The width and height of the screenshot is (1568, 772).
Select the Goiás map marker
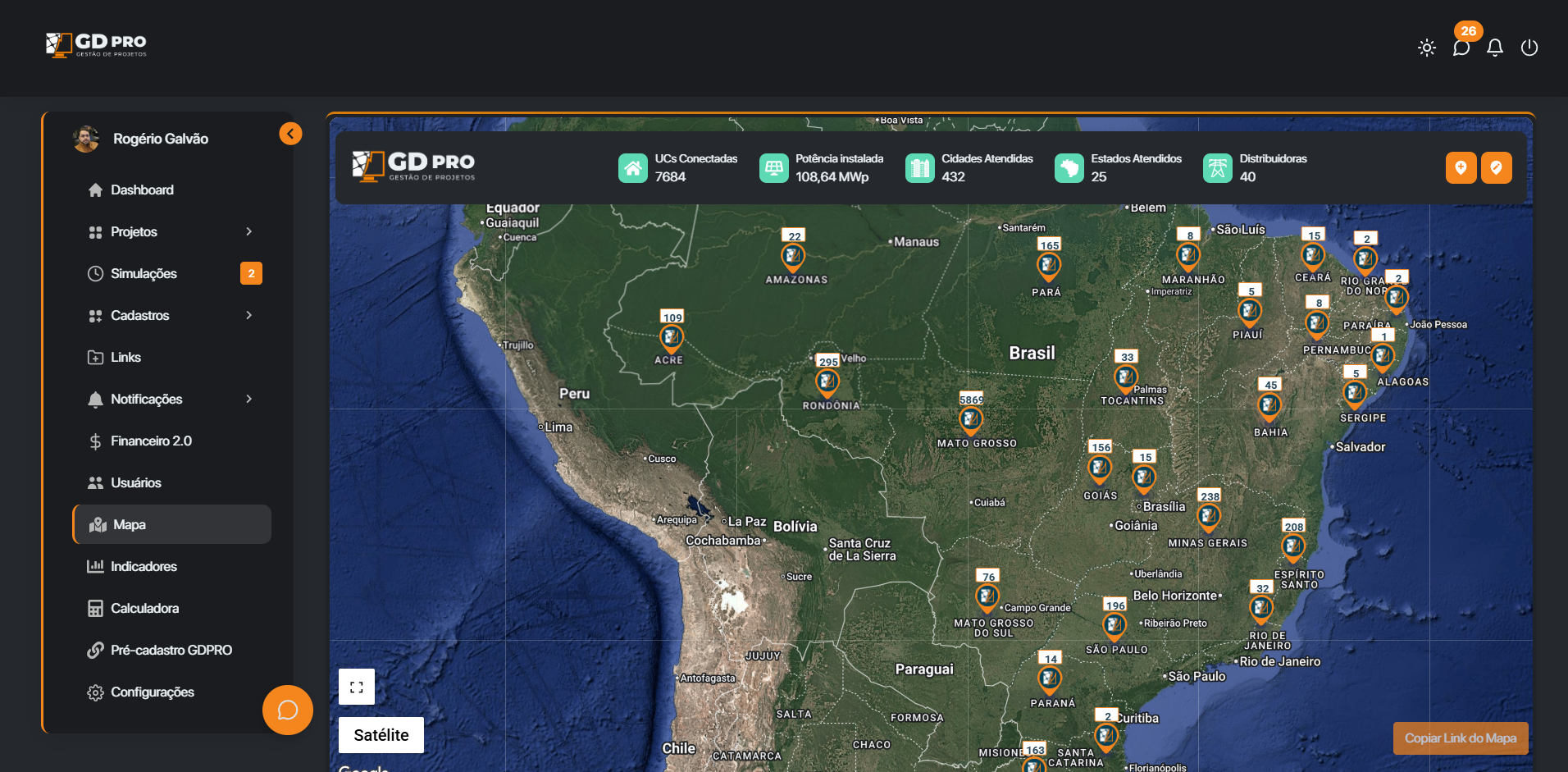[x=1100, y=468]
